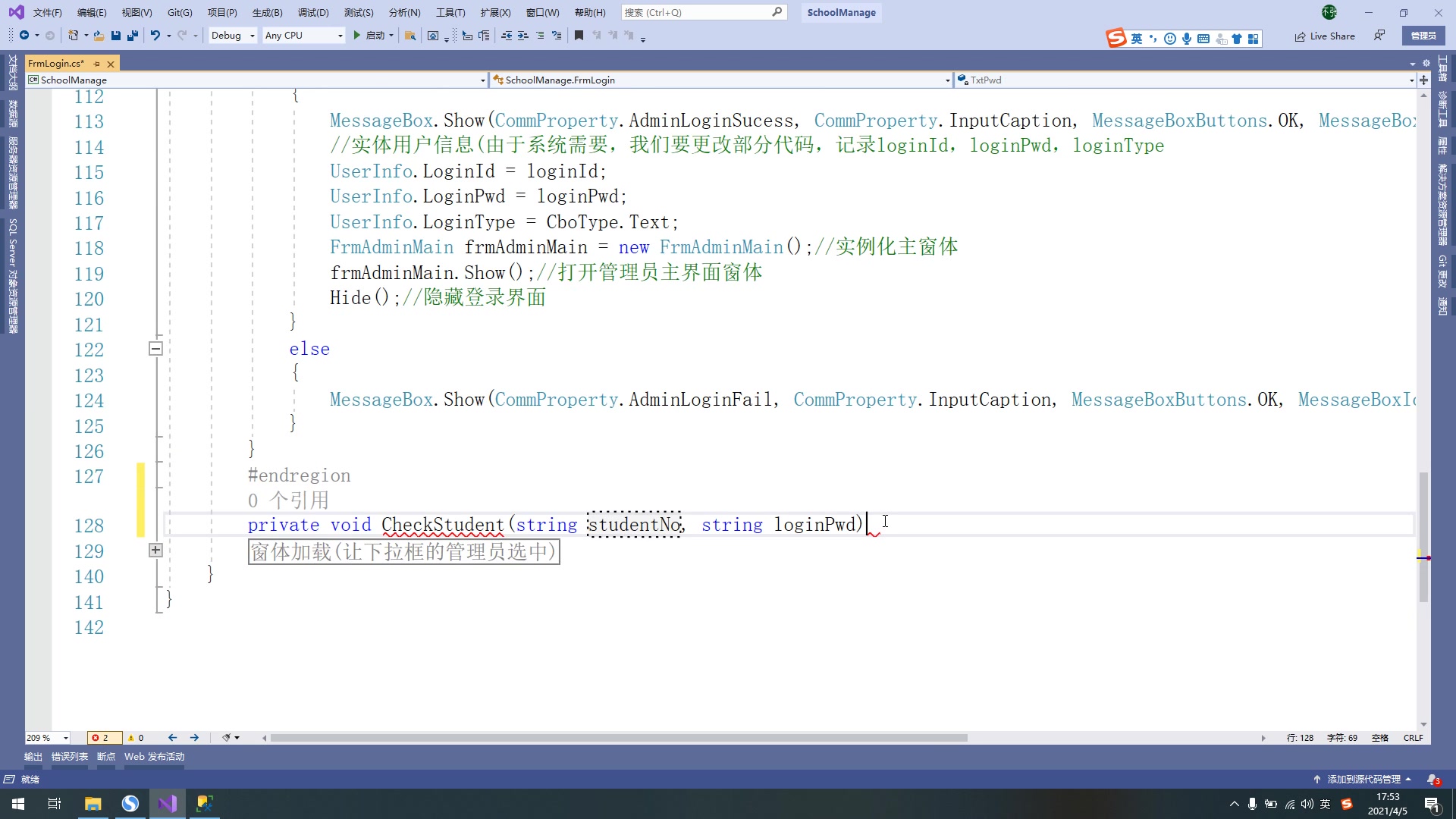Screen dimensions: 1456x819
Task: Click the Live Share button
Action: pos(1325,36)
